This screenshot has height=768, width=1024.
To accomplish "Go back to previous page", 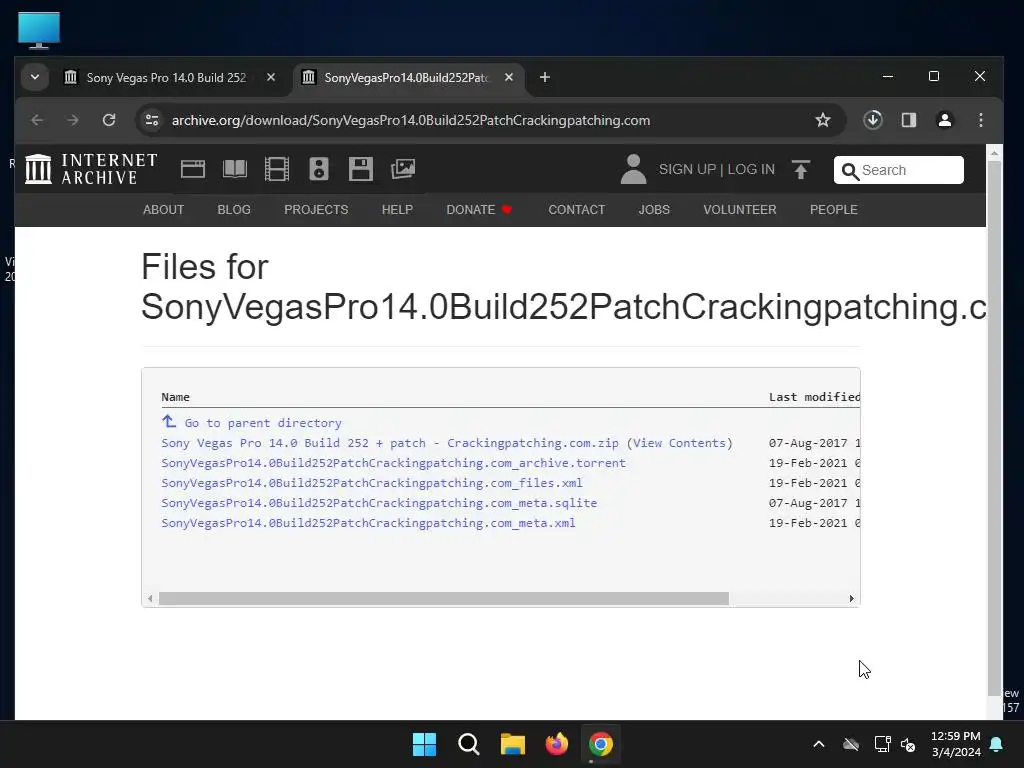I will click(37, 120).
